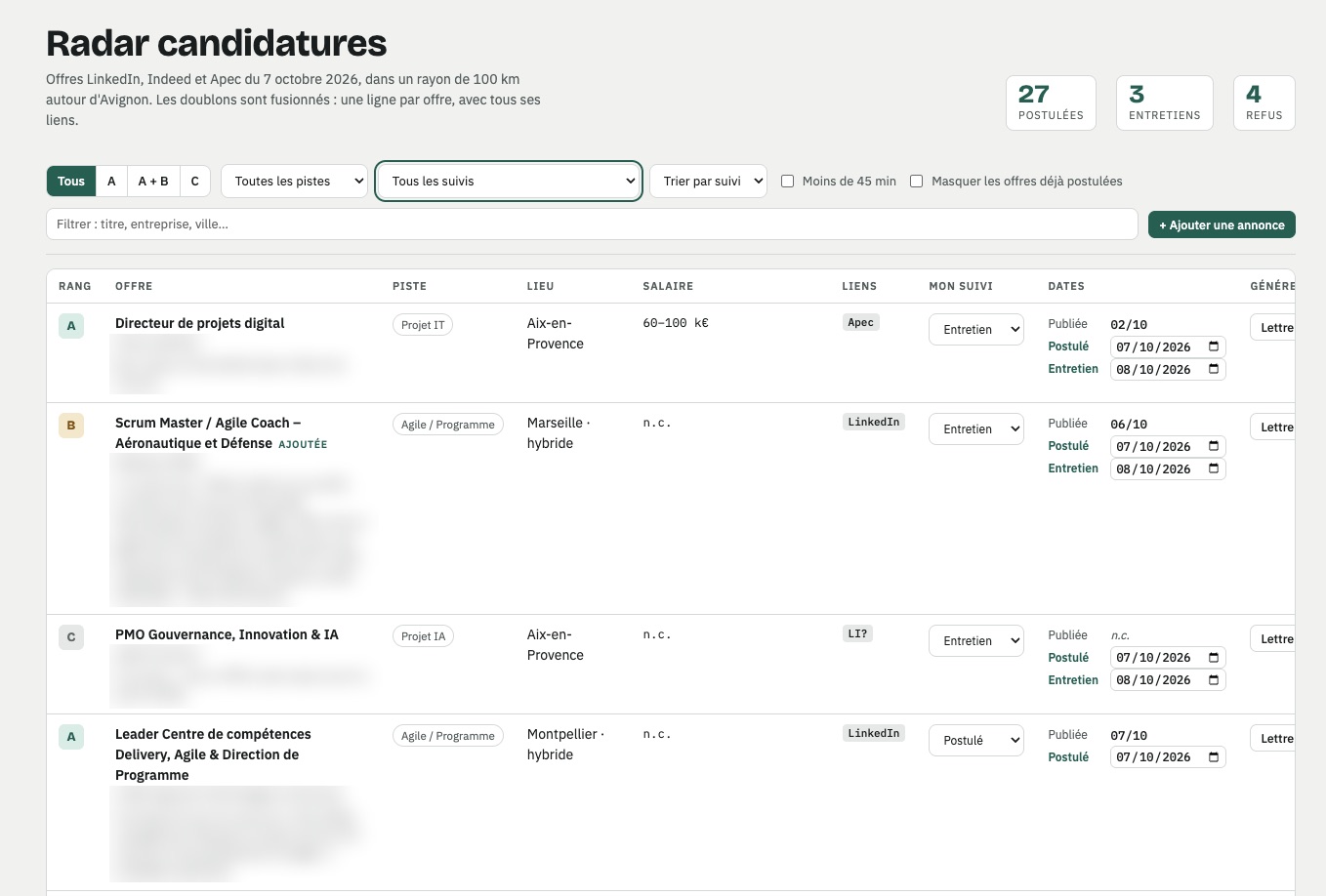The image size is (1326, 896).
Task: Change suivi status for Scrum Master offer
Action: (x=976, y=429)
